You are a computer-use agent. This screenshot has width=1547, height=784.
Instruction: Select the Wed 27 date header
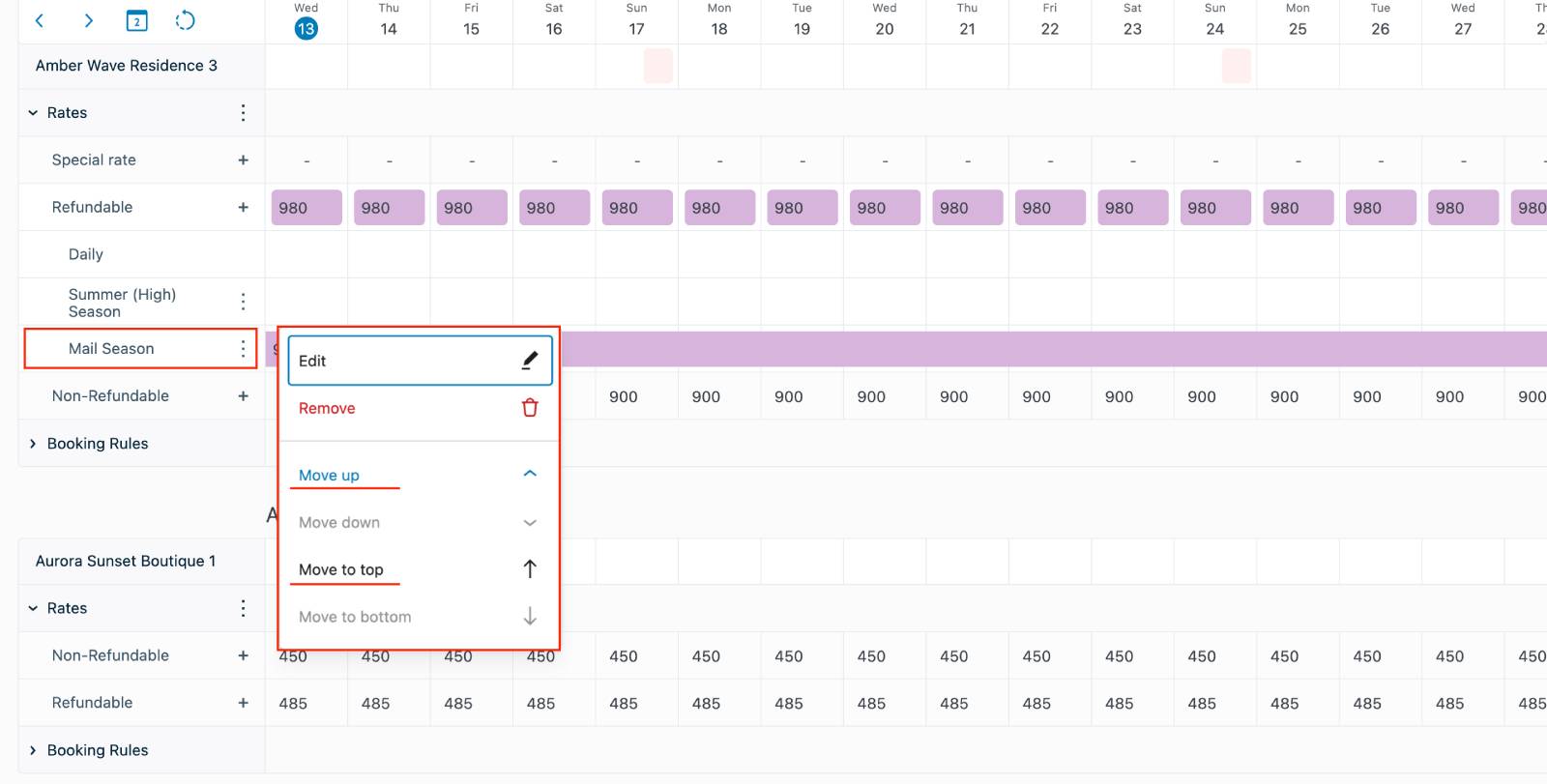(1463, 21)
